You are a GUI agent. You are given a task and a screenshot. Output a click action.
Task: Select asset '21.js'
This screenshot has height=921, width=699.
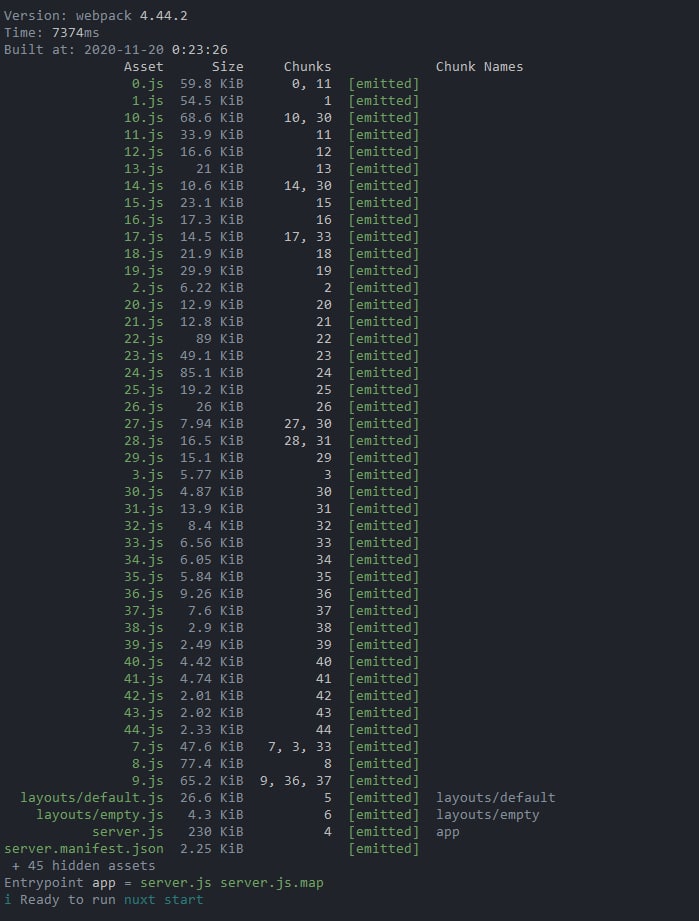[143, 322]
